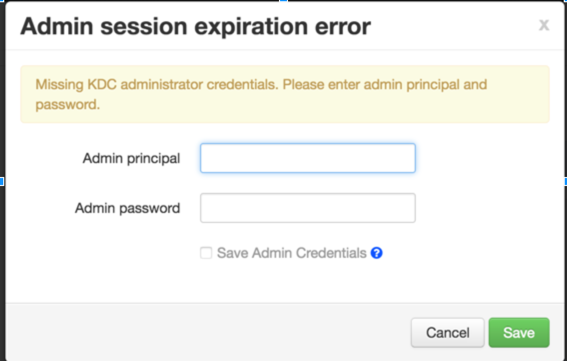Click the Save Admin Credentials label text
This screenshot has width=567, height=361.
point(291,253)
